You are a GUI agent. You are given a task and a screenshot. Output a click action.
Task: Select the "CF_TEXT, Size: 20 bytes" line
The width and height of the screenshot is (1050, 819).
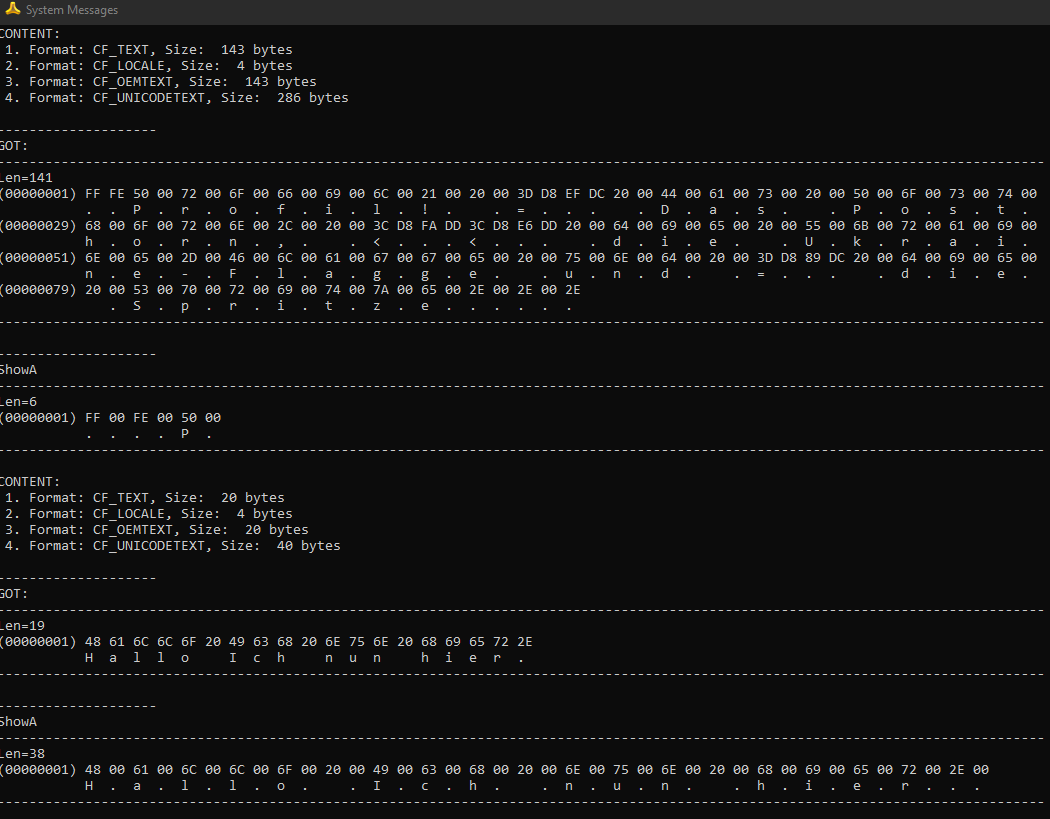pyautogui.click(x=156, y=498)
